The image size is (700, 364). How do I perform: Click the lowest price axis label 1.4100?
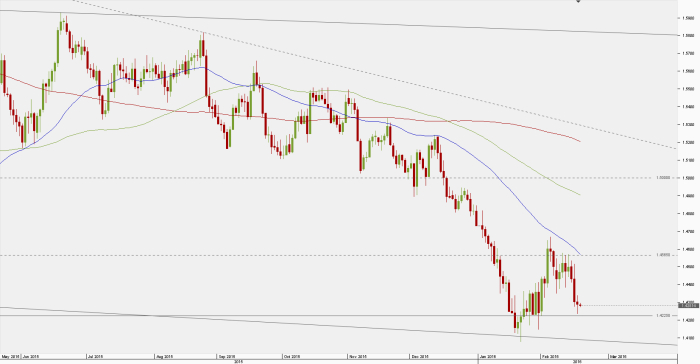(x=688, y=338)
